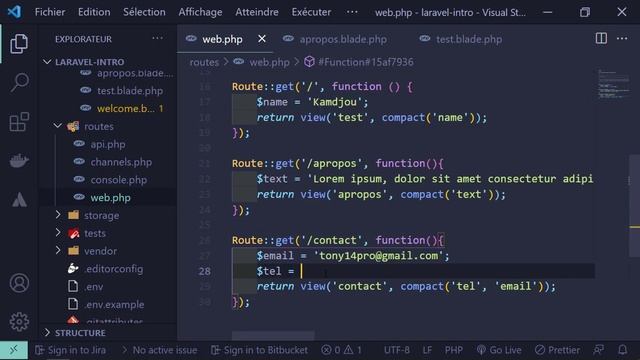Split the editor to the right
Image resolution: width=640 pixels, height=360 pixels.
click(601, 39)
